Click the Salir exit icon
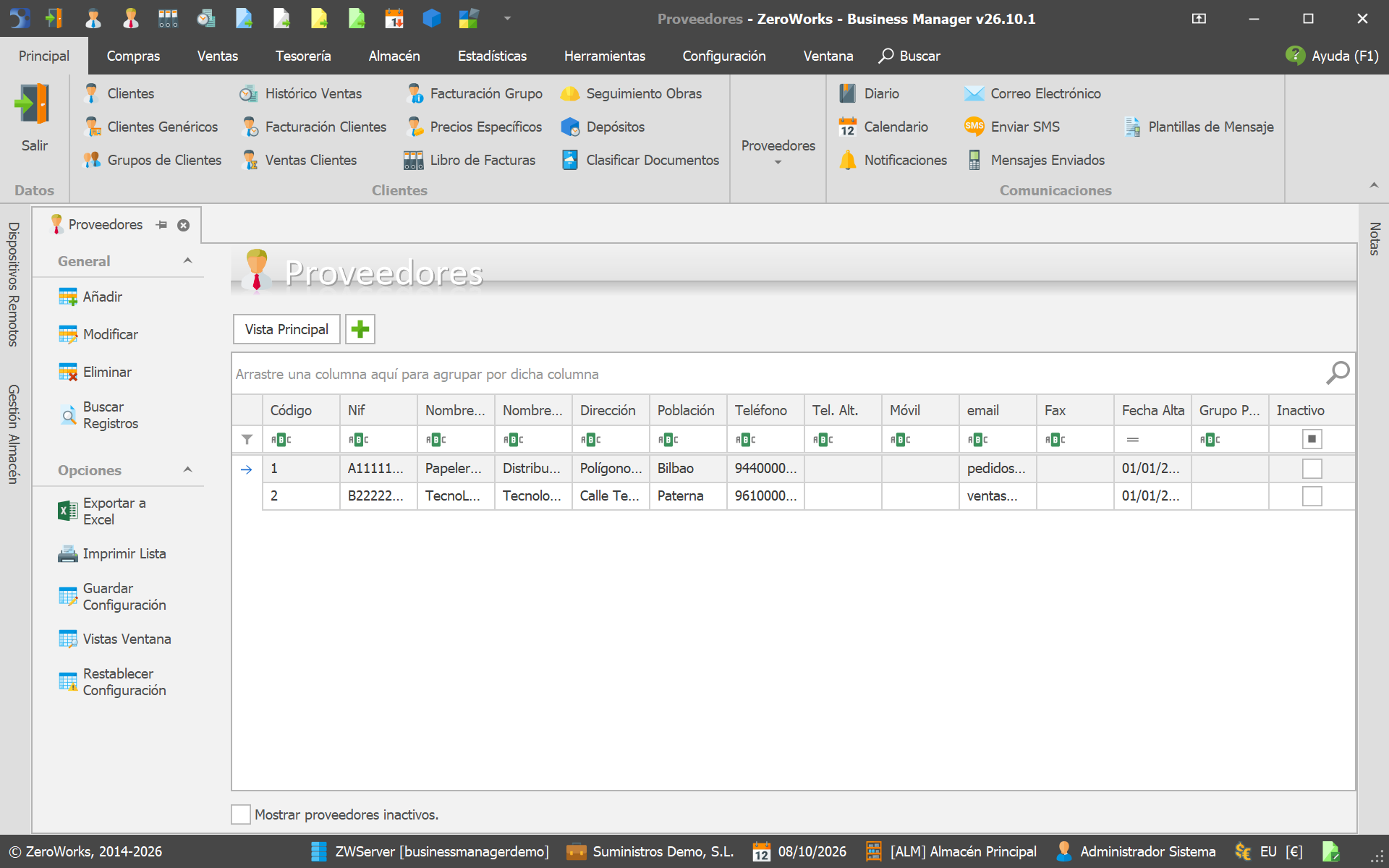Image resolution: width=1389 pixels, height=868 pixels. 33,104
